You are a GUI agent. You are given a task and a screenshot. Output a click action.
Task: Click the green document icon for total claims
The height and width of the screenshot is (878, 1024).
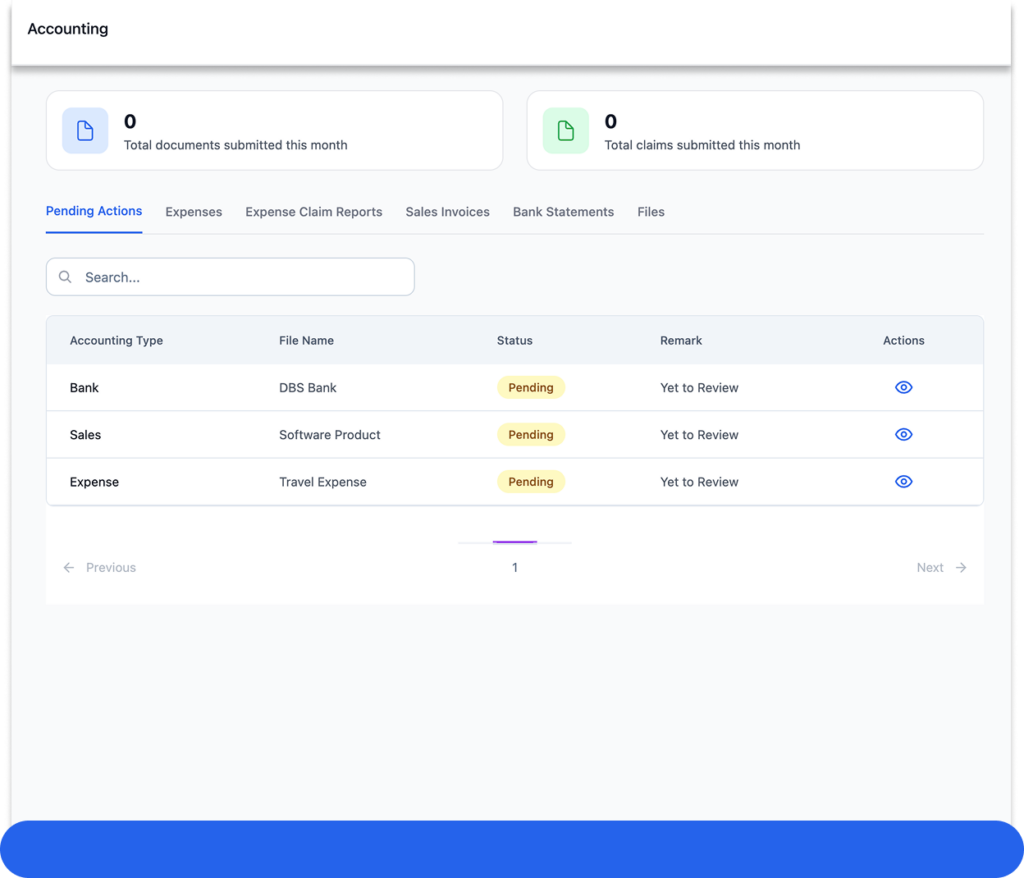click(566, 131)
